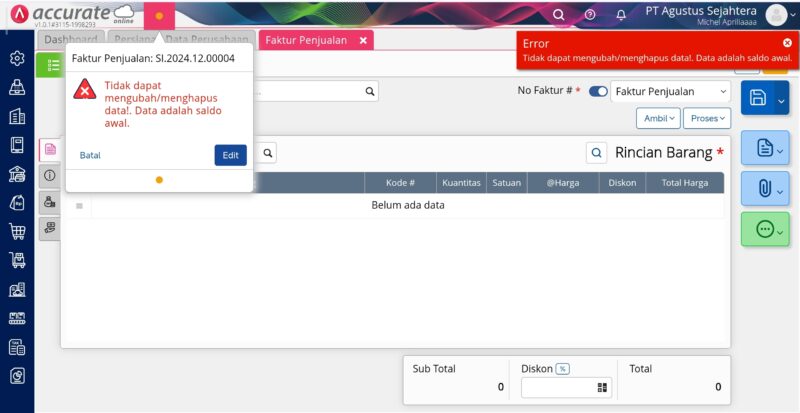
Task: Click the blue save disk button
Action: point(758,97)
